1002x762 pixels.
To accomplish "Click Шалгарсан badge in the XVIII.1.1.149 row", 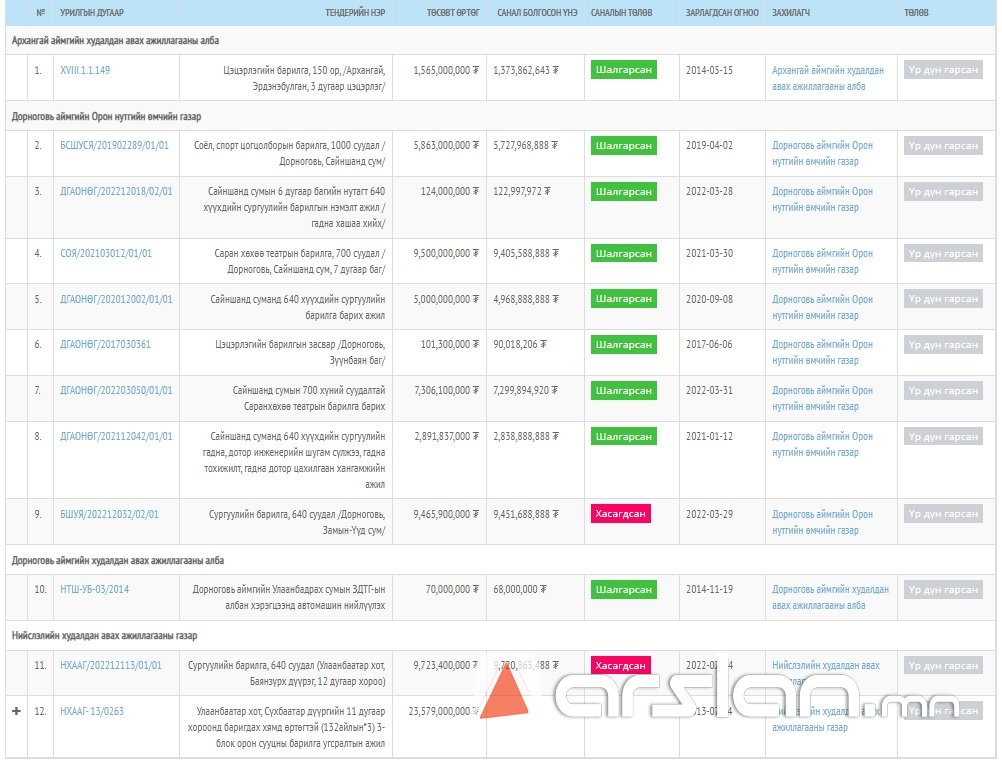I will click(623, 71).
